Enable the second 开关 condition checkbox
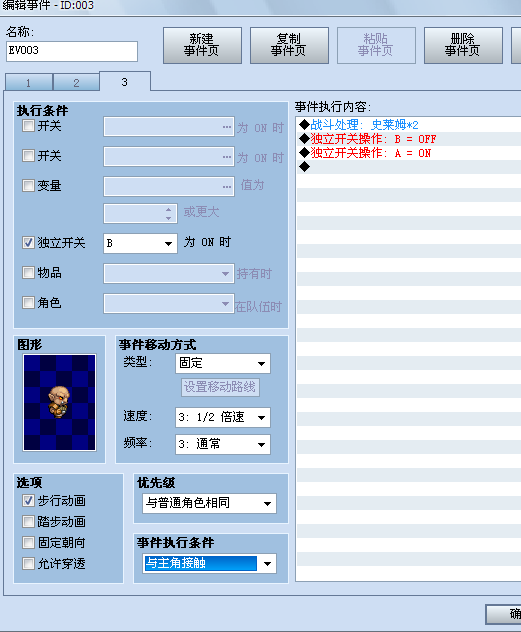The height and width of the screenshot is (632, 521). click(x=28, y=156)
